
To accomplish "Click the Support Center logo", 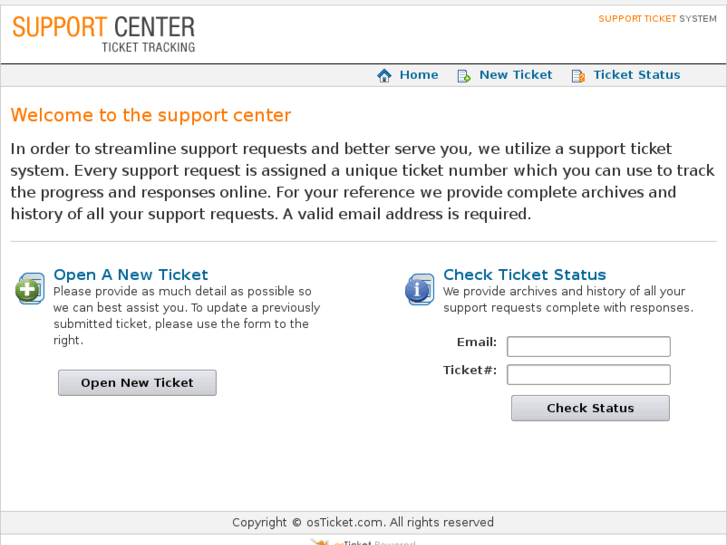I will tap(104, 33).
